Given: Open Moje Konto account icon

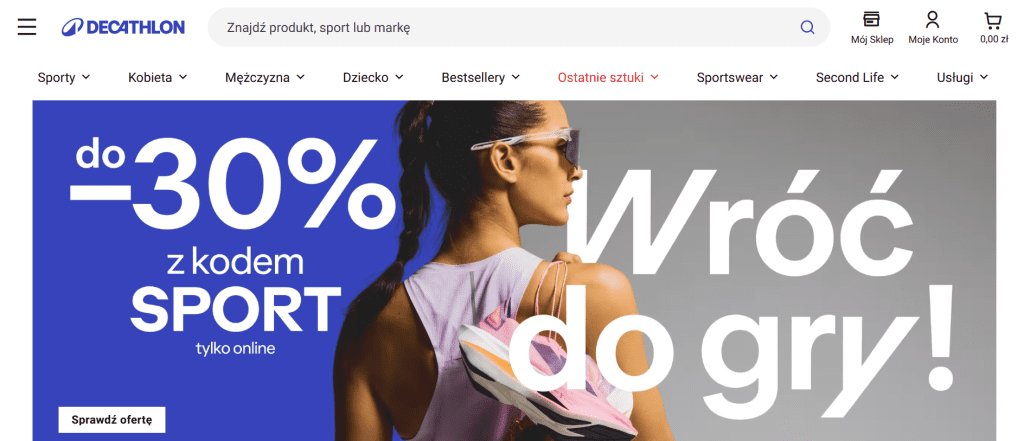Looking at the screenshot, I should point(933,20).
